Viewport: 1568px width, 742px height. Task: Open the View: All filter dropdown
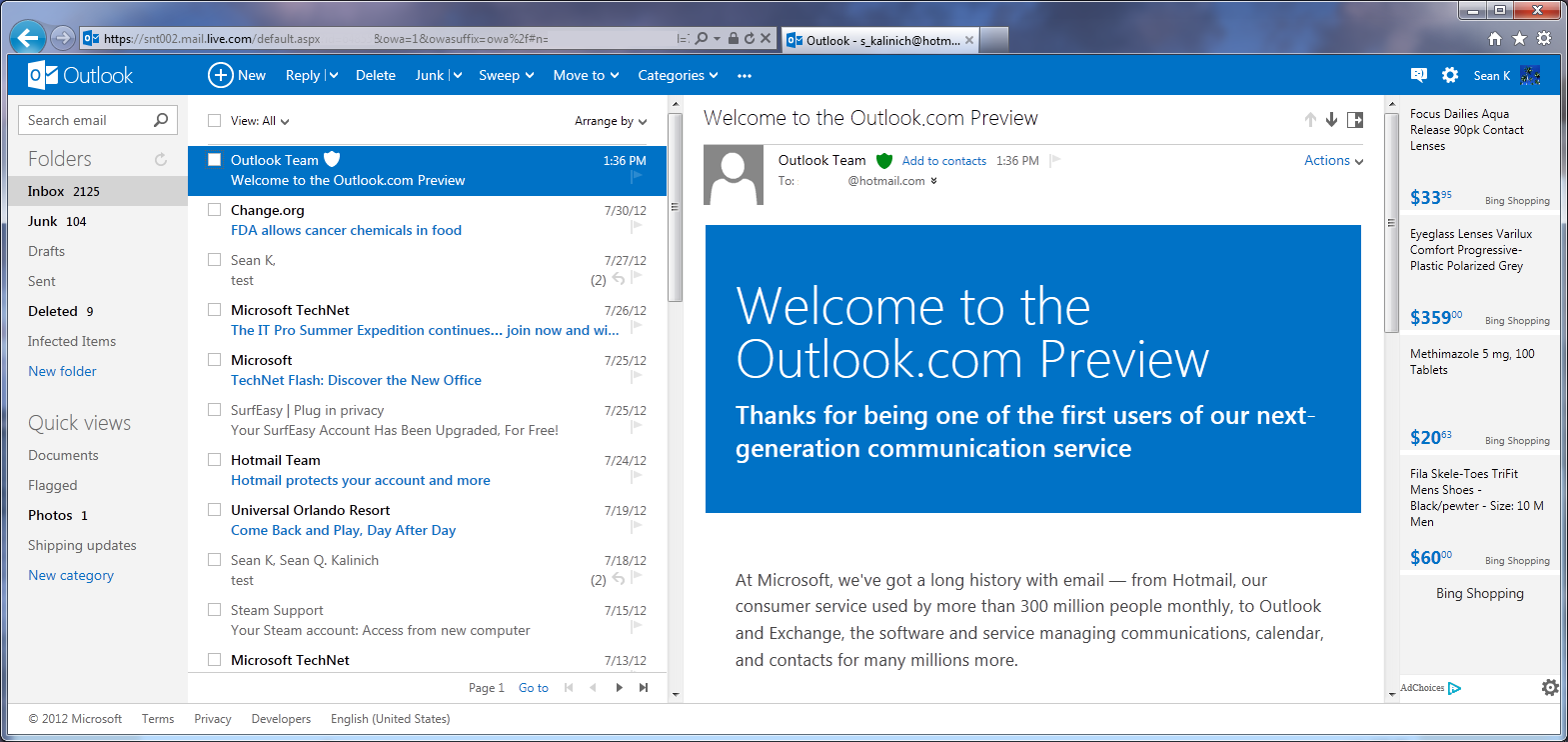[260, 121]
